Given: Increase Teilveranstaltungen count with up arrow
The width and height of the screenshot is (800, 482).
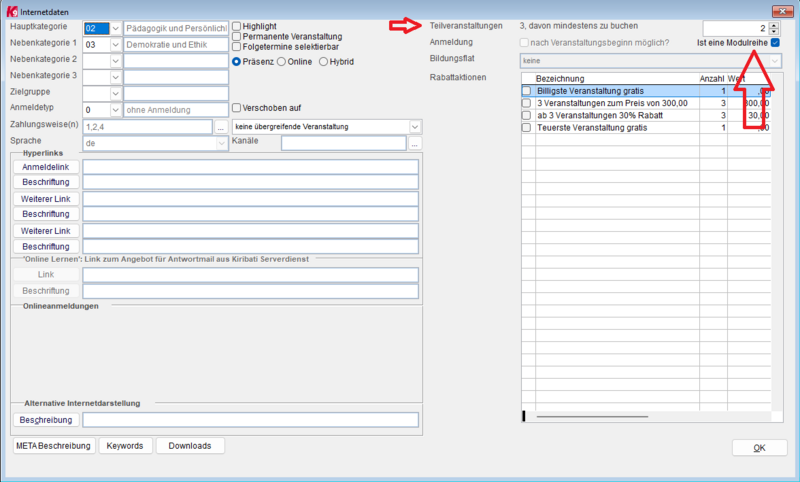Looking at the screenshot, I should click(x=774, y=24).
